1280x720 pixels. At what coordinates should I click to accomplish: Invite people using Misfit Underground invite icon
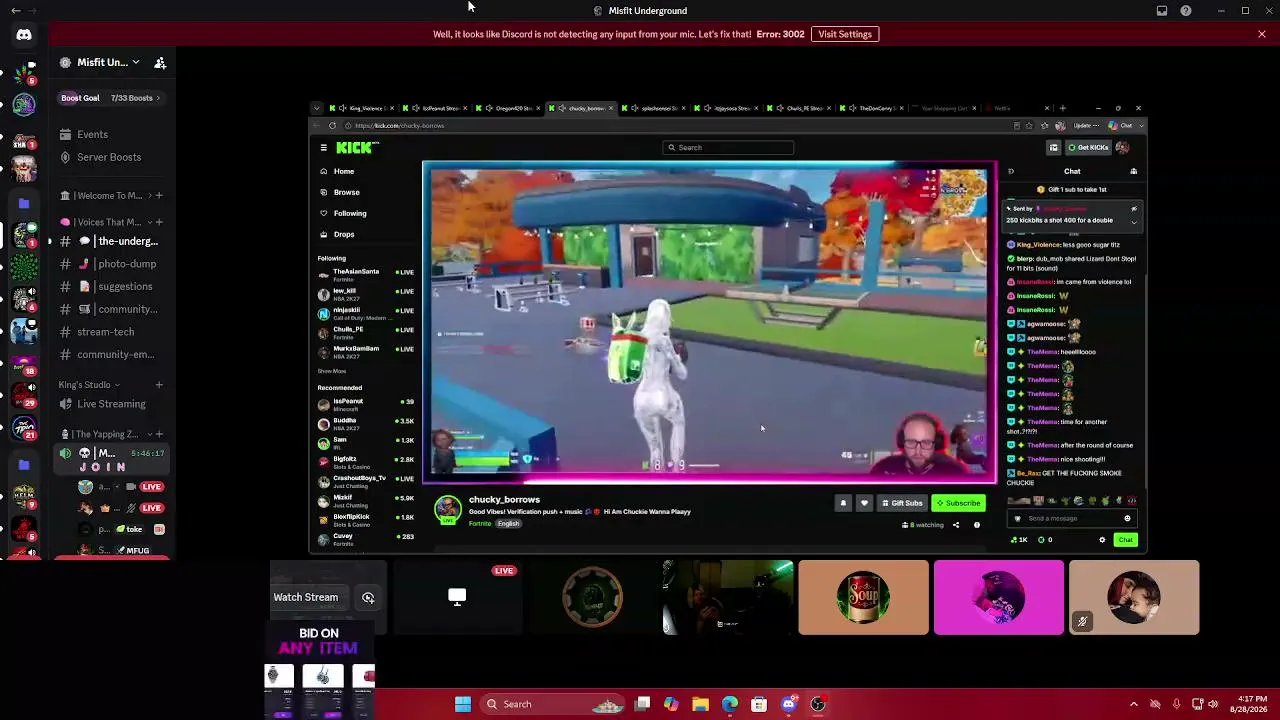pos(160,62)
